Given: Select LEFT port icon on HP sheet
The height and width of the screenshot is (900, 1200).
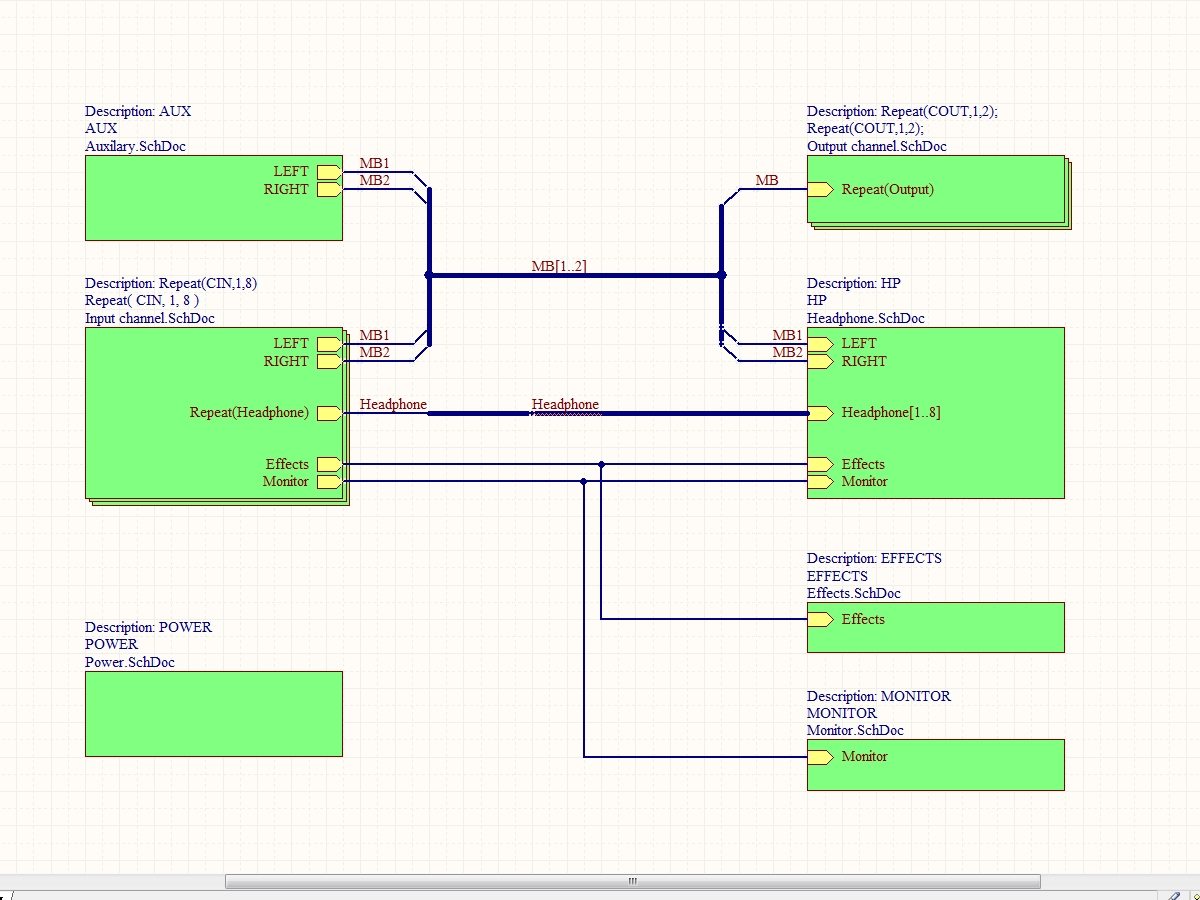Looking at the screenshot, I should 820,344.
